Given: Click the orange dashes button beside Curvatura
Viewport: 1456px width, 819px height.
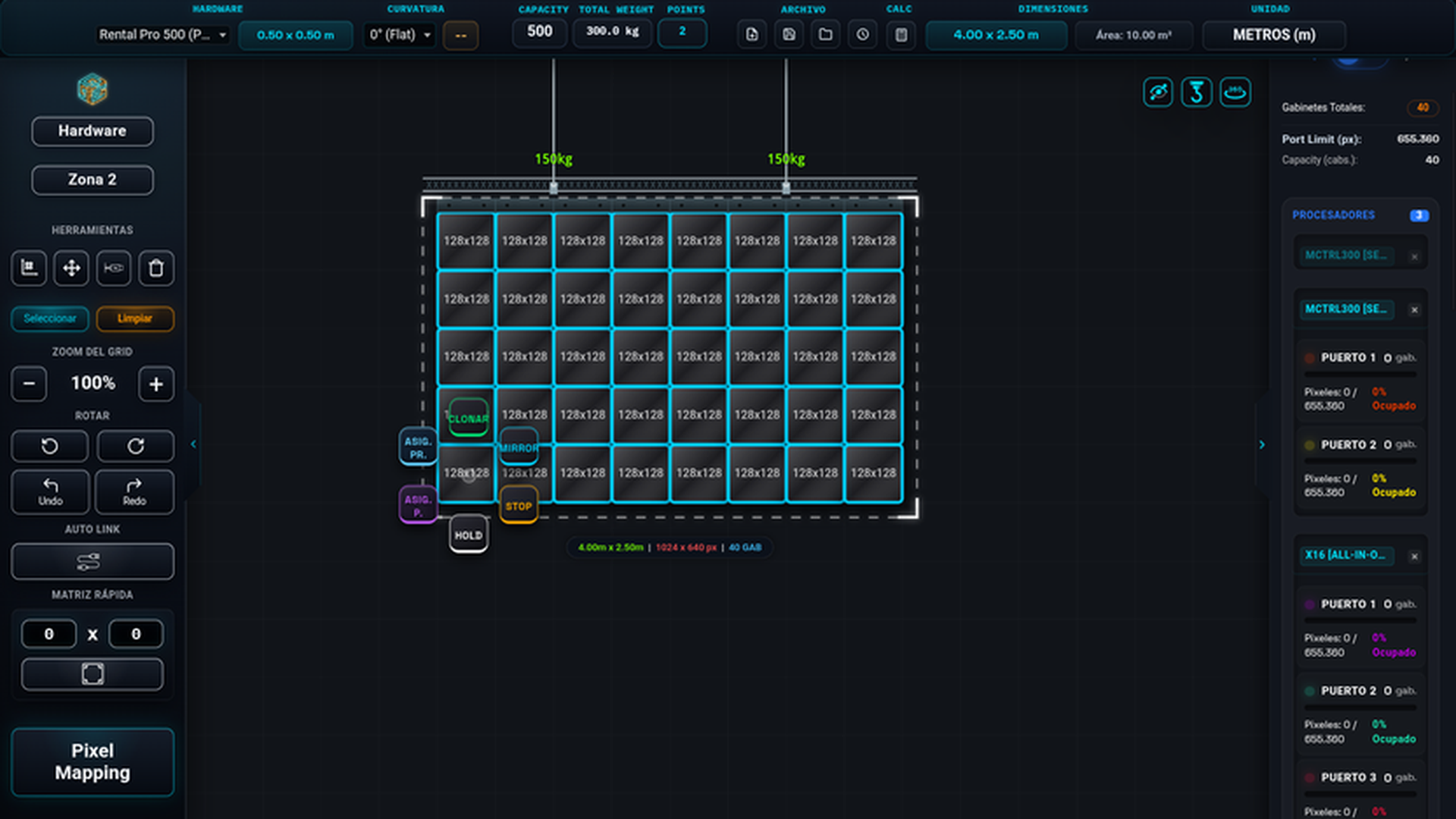Looking at the screenshot, I should 460,35.
